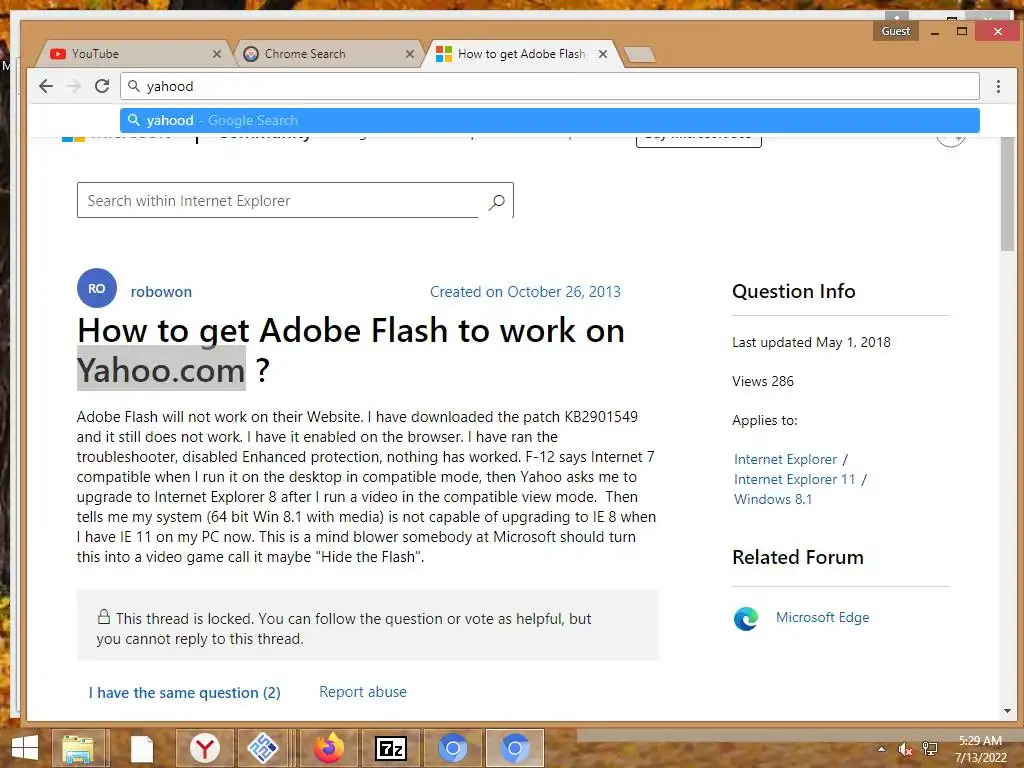1024x768 pixels.
Task: Click the Guest profile button
Action: point(895,31)
